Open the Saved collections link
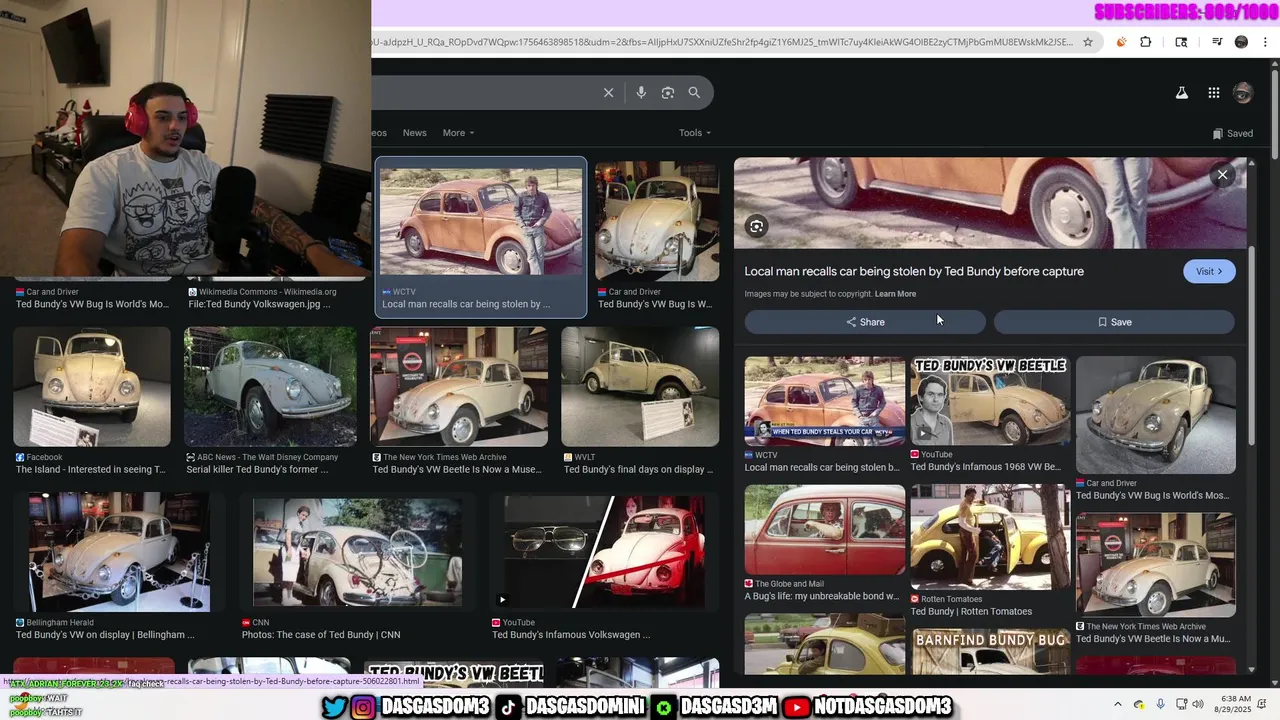This screenshot has width=1280, height=720. tap(1232, 133)
